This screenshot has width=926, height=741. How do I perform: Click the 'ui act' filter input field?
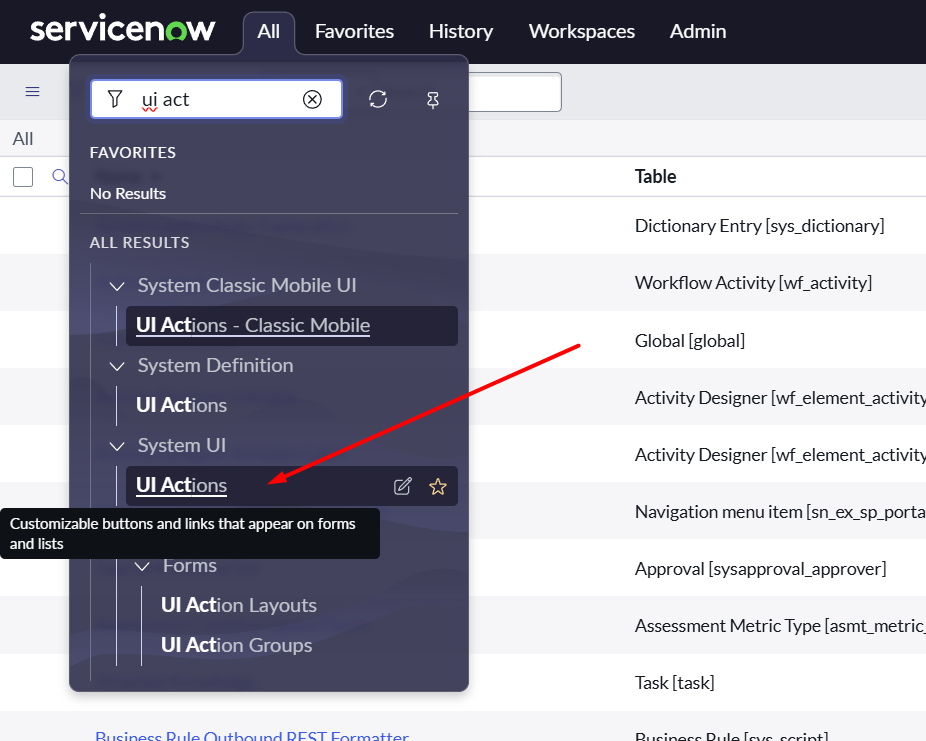coord(216,99)
